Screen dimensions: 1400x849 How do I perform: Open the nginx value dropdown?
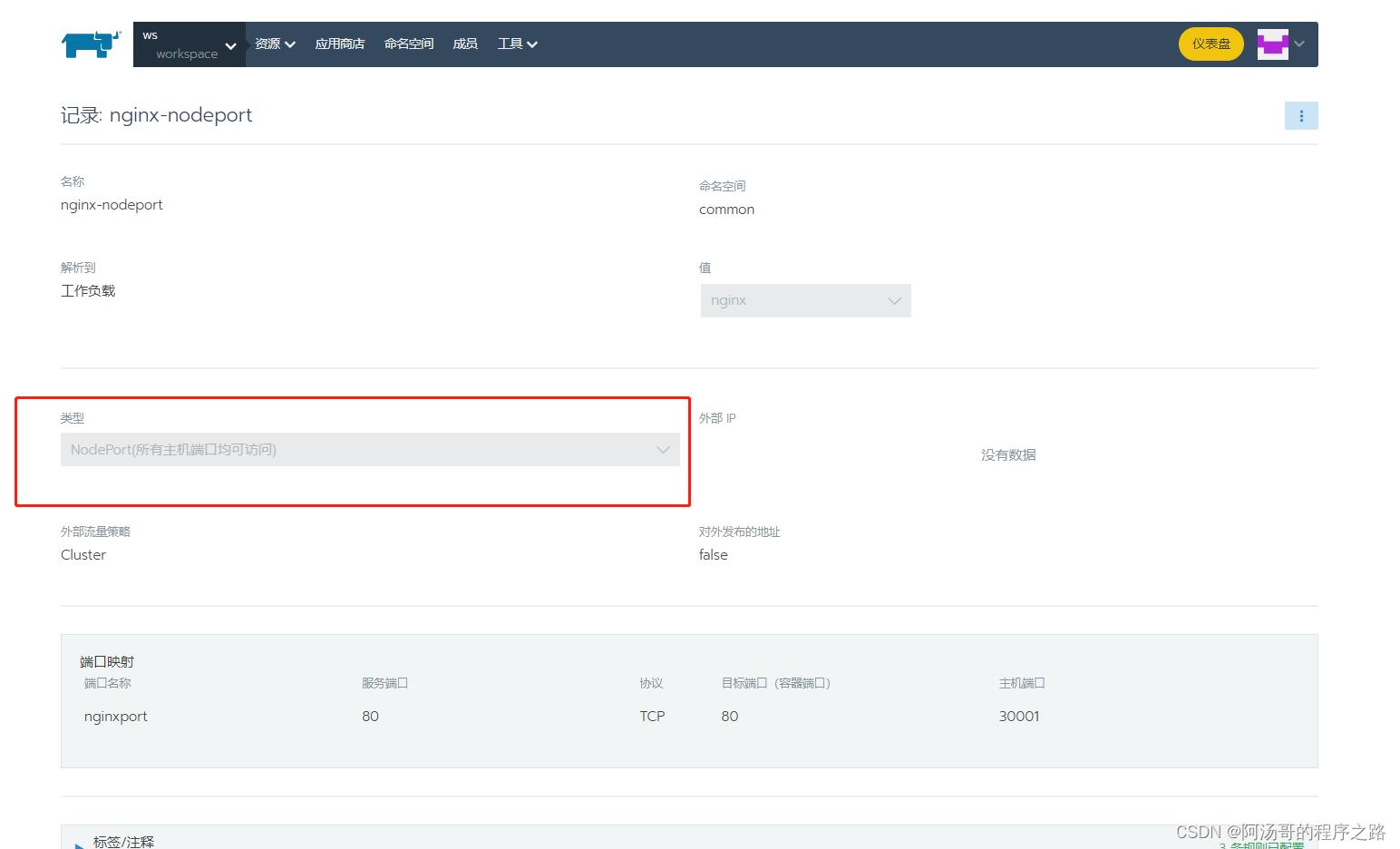(806, 300)
